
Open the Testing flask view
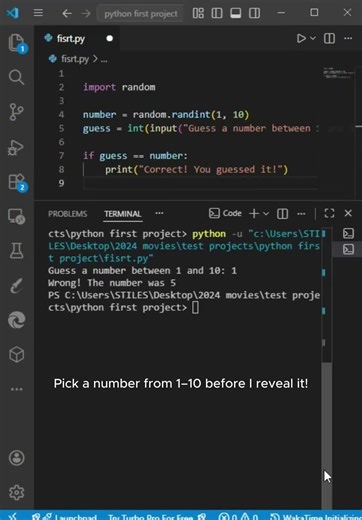[x=16, y=251]
